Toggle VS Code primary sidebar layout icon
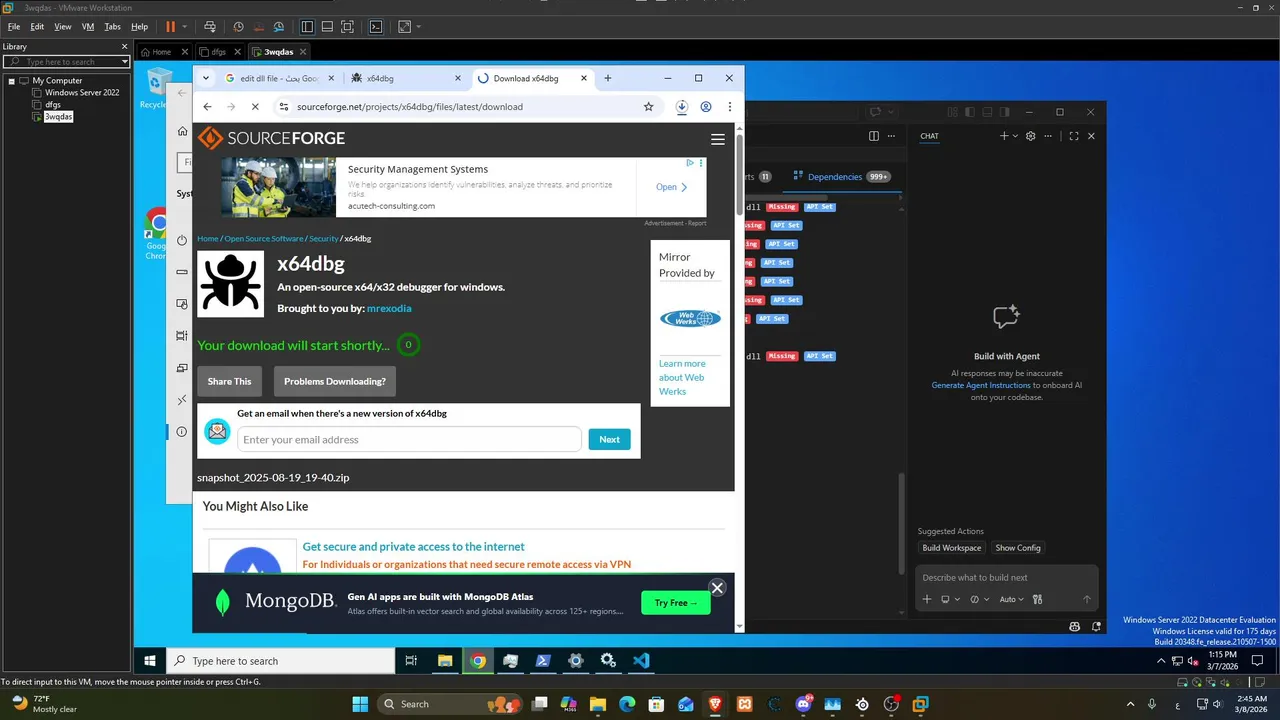Screen dimensions: 1280x720 tap(969, 112)
